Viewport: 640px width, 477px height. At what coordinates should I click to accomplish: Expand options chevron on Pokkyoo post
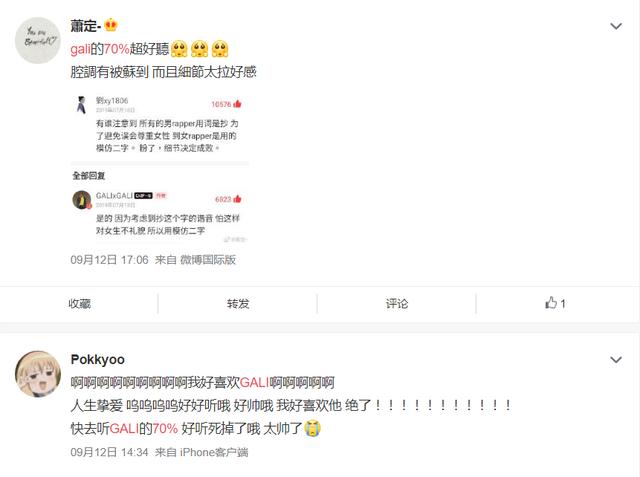616,359
